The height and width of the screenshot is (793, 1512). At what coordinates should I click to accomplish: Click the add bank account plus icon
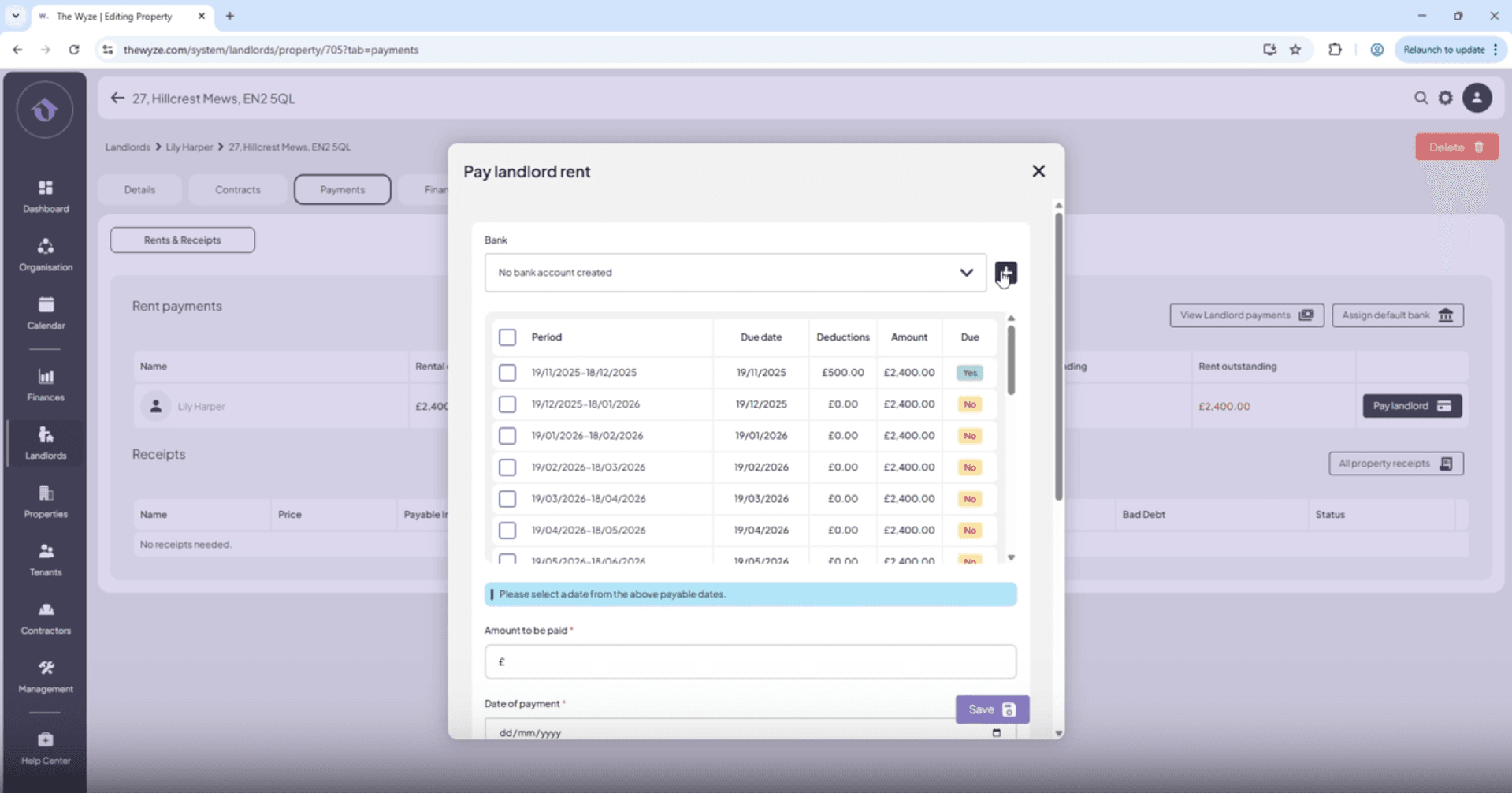[1005, 273]
